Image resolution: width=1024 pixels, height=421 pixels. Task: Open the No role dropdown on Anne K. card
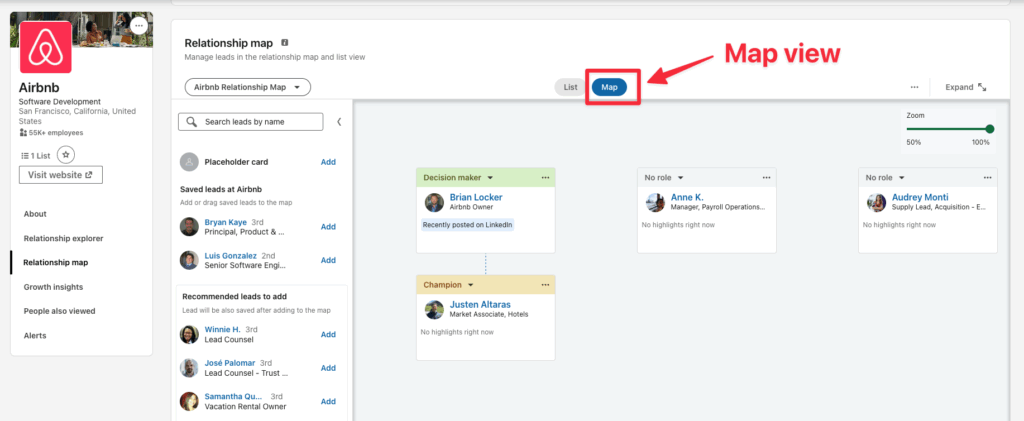[664, 178]
